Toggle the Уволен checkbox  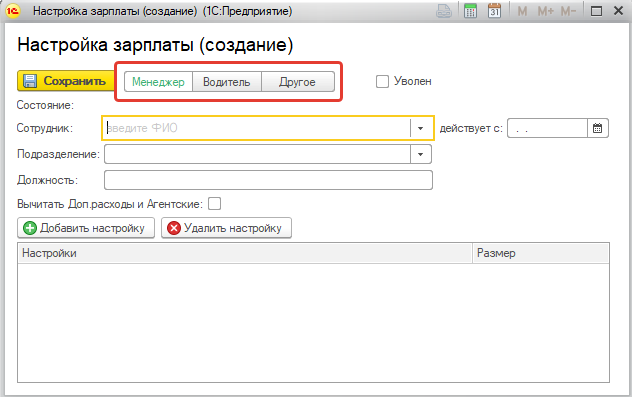pos(382,81)
